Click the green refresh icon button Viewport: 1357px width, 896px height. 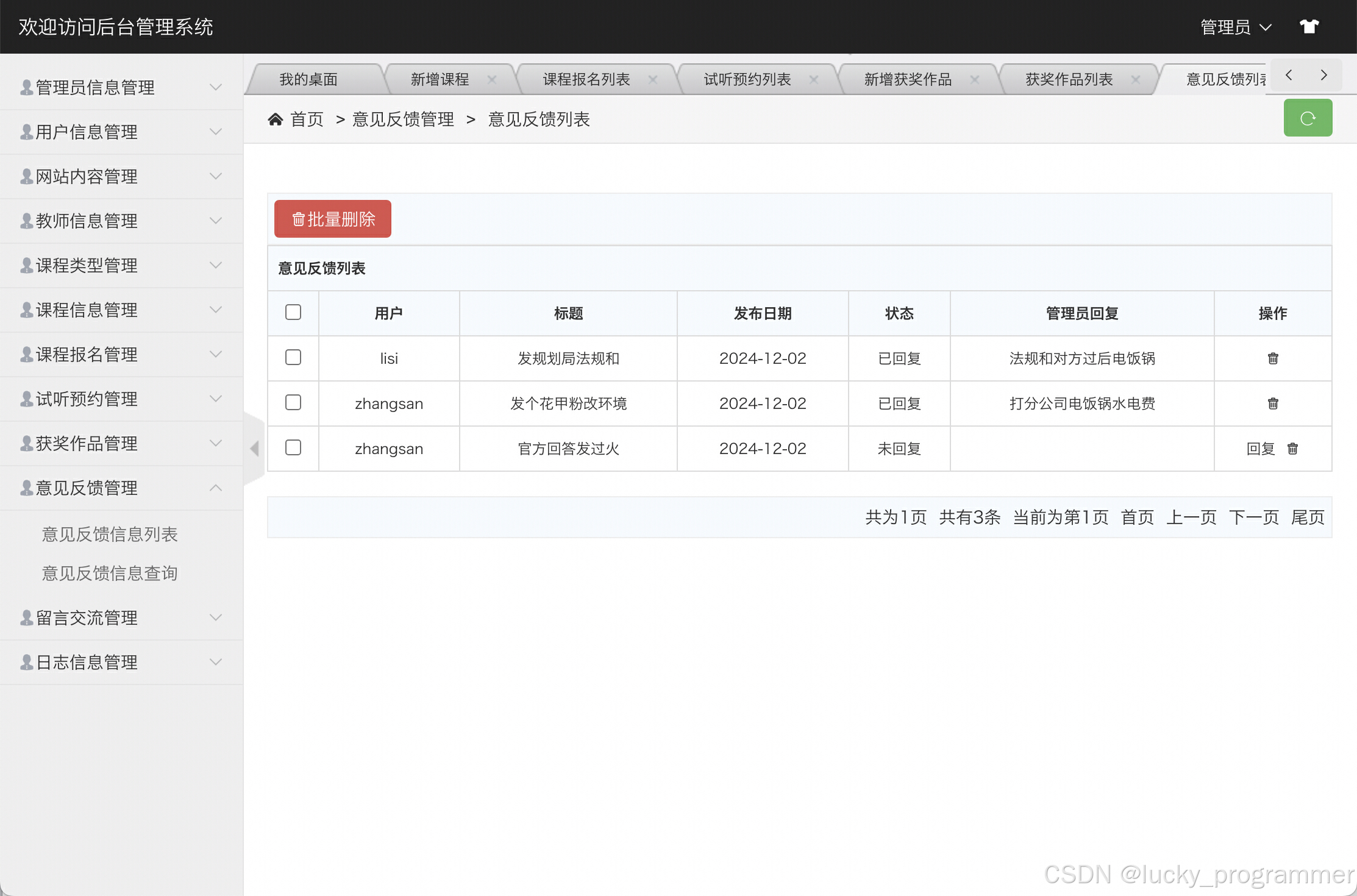pos(1307,118)
